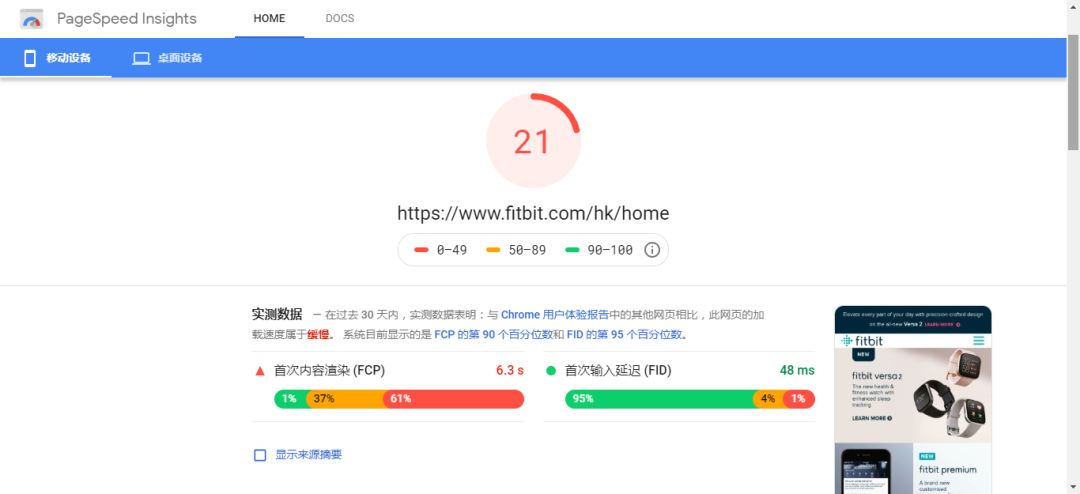1080x494 pixels.
Task: Click the 实测数据 heading
Action: point(277,315)
